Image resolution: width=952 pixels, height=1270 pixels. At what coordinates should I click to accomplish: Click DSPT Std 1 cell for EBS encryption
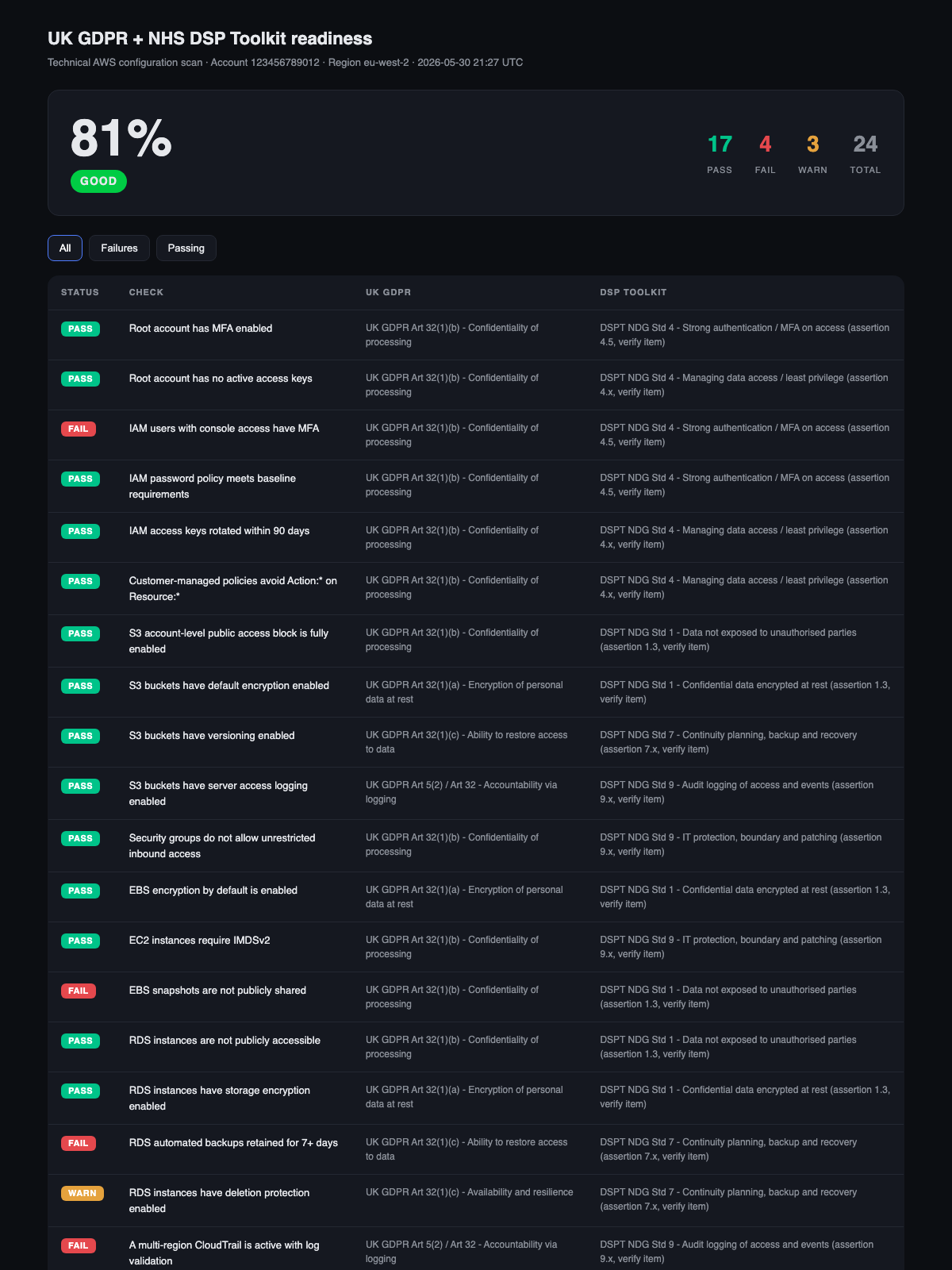(x=745, y=896)
